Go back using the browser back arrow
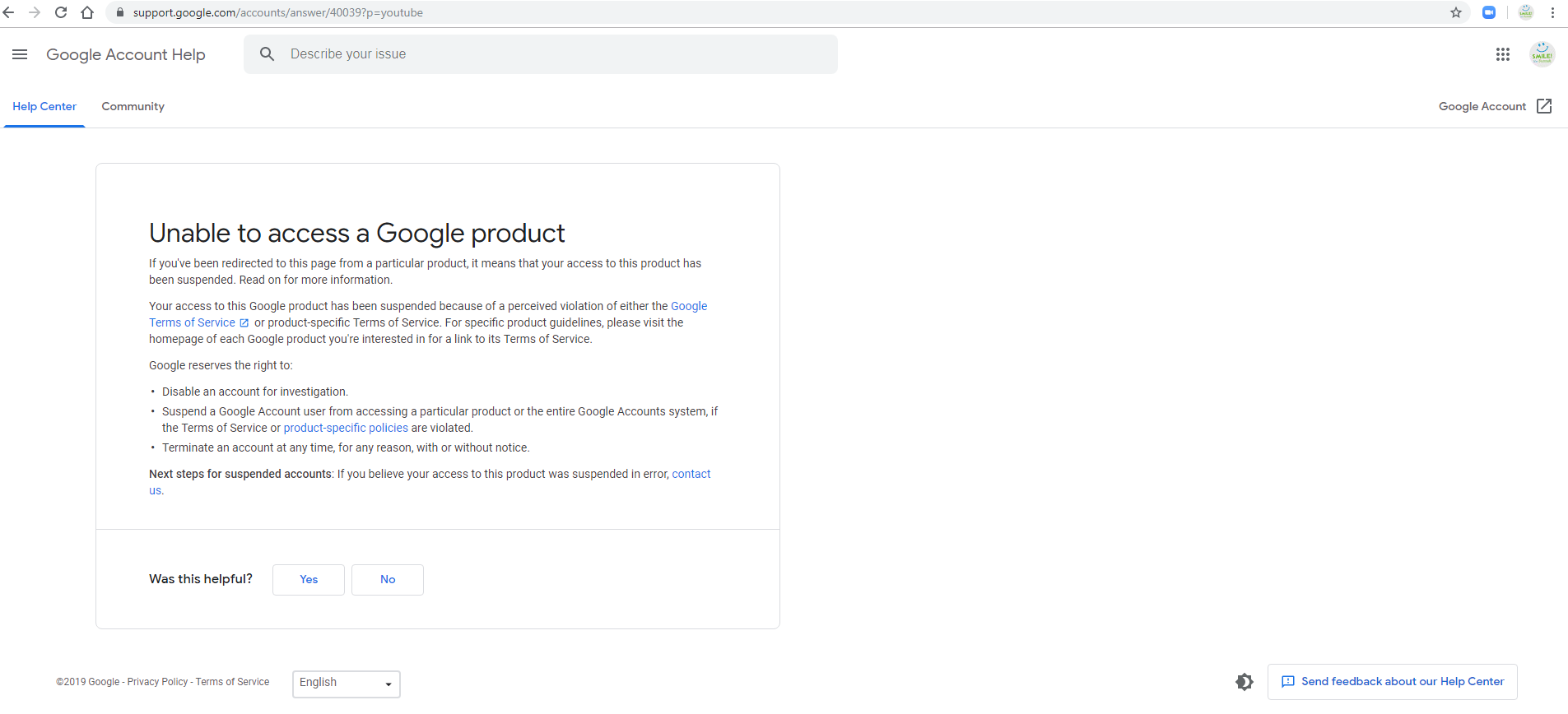This screenshot has height=714, width=1568. click(8, 12)
